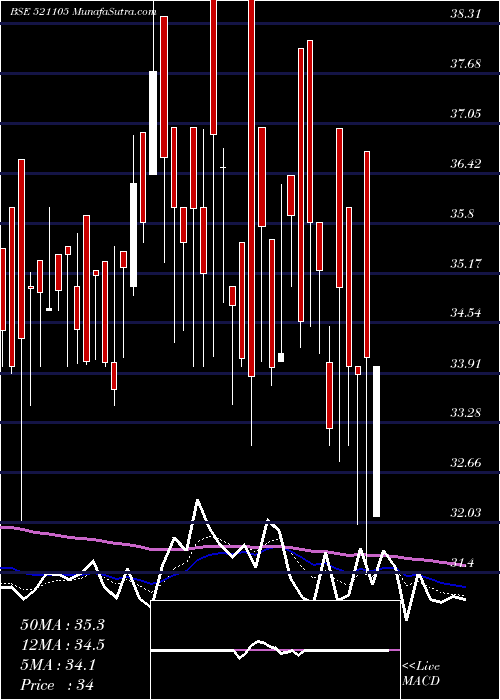Click the 33.28 price axis label

[x=465, y=413]
